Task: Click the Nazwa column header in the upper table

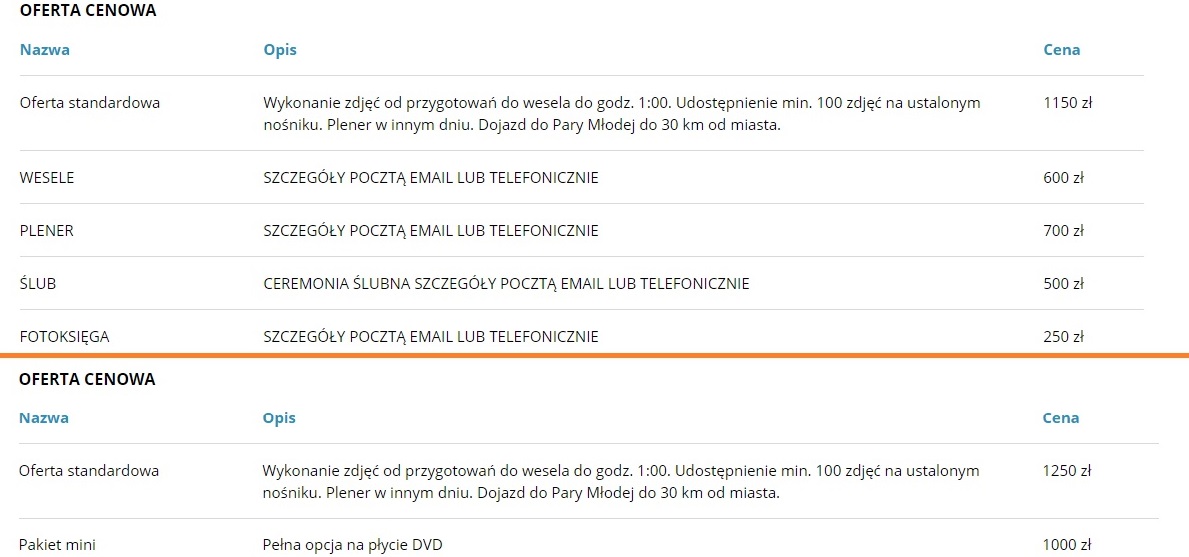Action: click(x=45, y=50)
